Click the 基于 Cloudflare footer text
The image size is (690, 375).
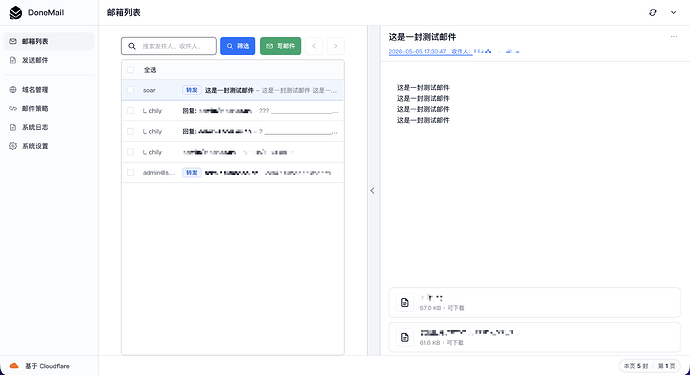click(48, 366)
